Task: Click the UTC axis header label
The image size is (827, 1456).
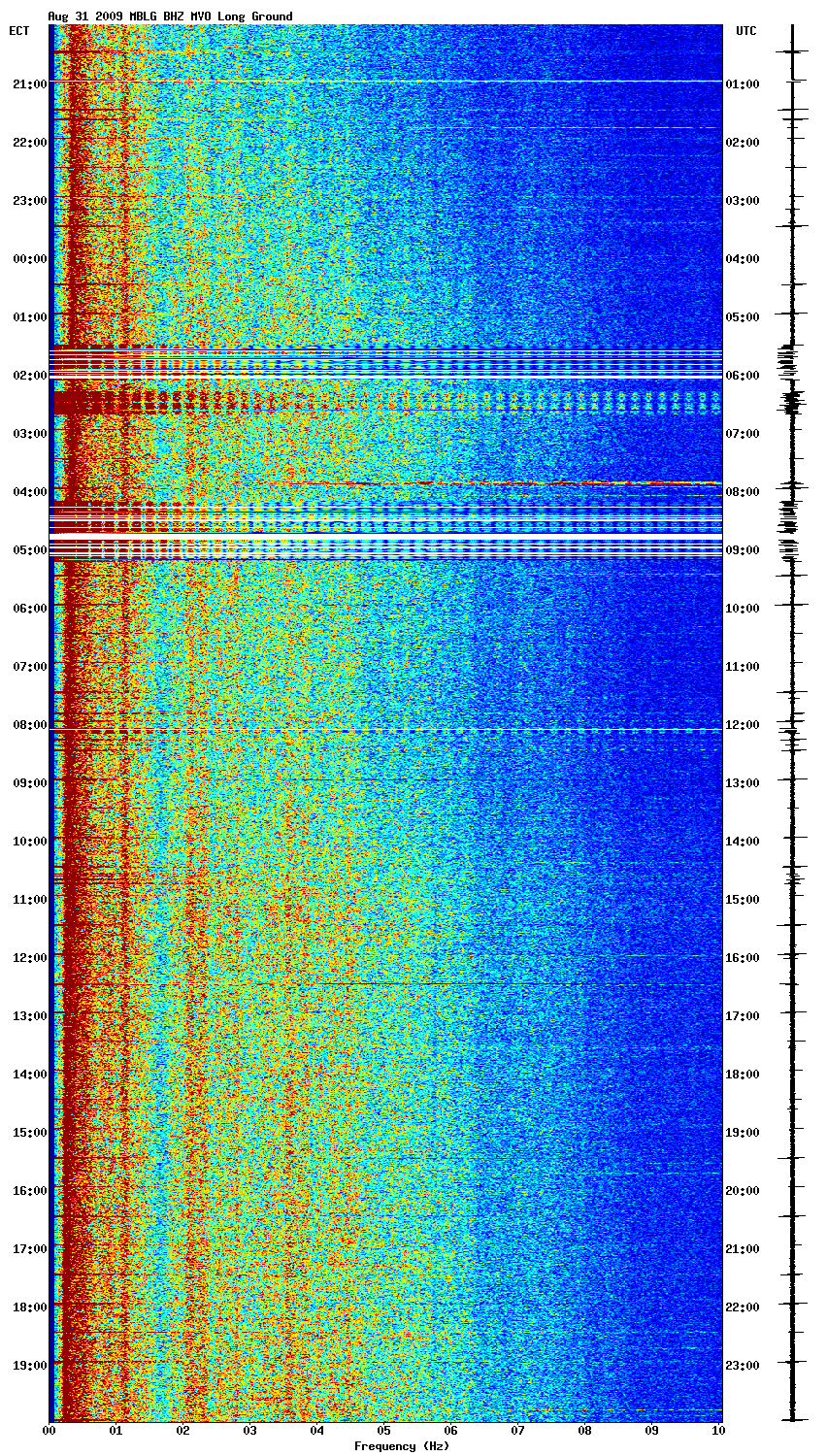Action: [x=745, y=31]
